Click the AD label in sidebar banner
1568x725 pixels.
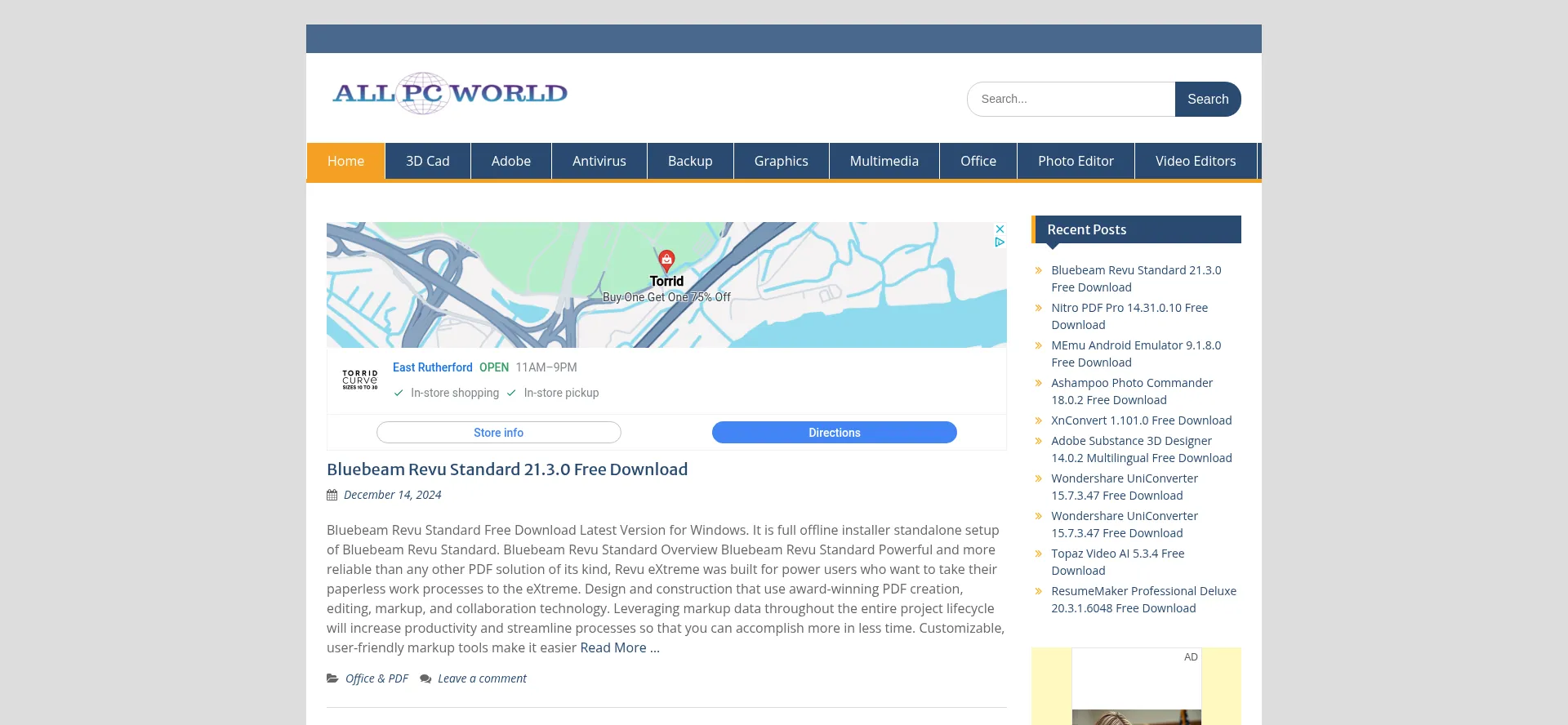click(1191, 657)
